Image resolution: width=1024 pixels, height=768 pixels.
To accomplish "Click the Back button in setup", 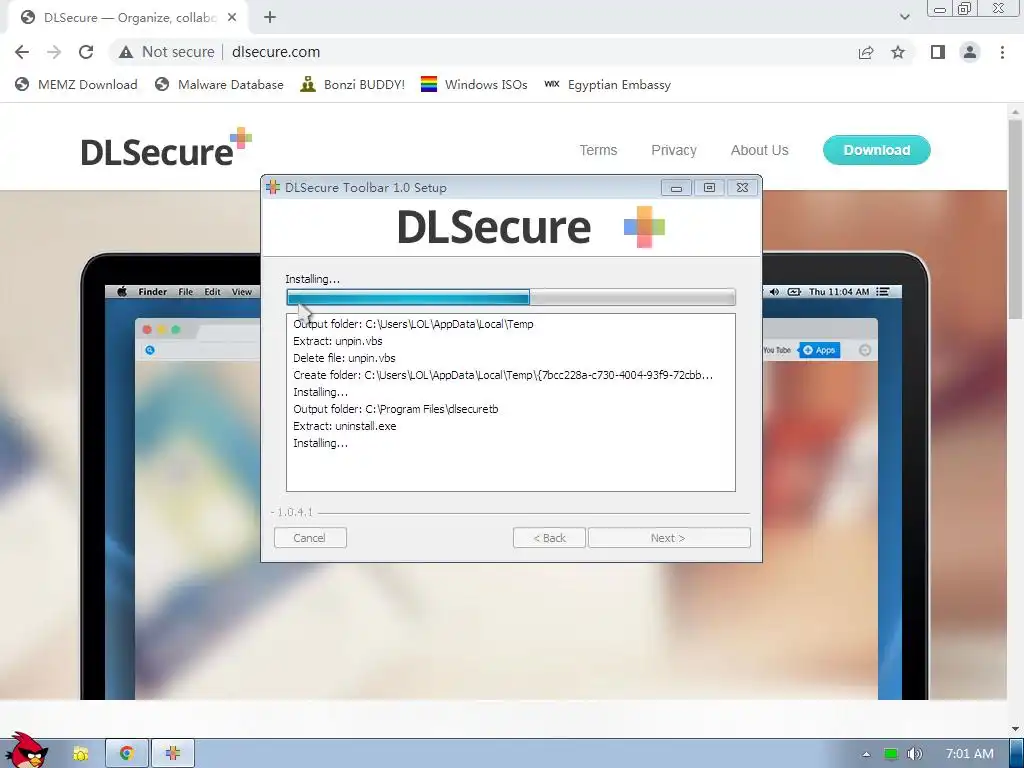I will click(549, 538).
